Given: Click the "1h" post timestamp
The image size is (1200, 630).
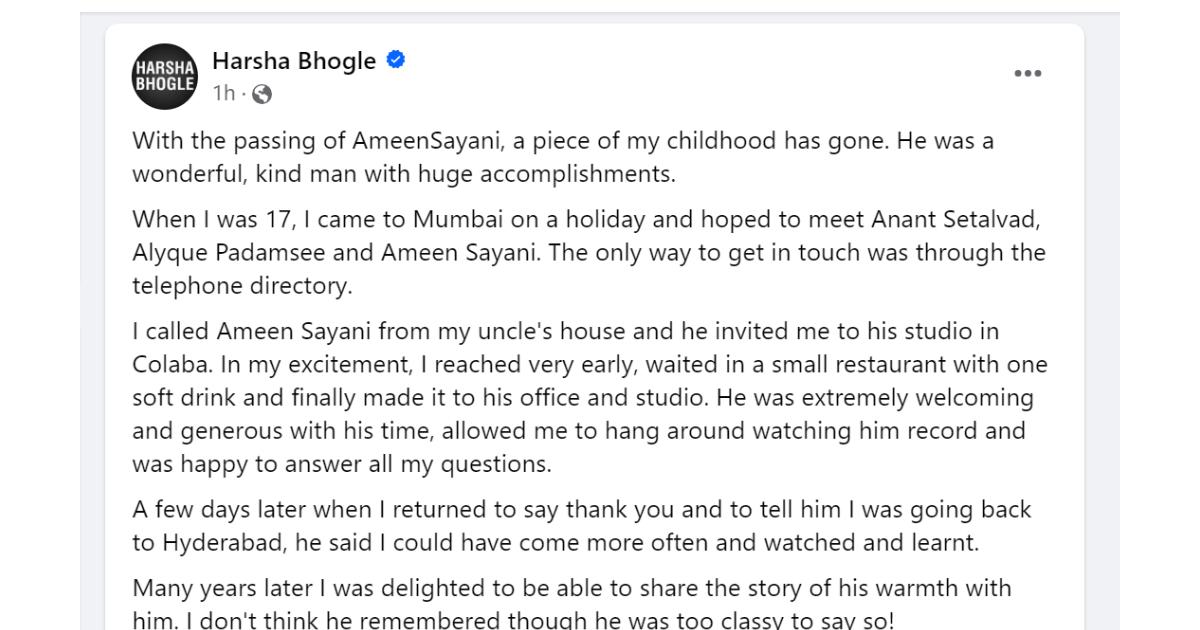Looking at the screenshot, I should click(223, 94).
